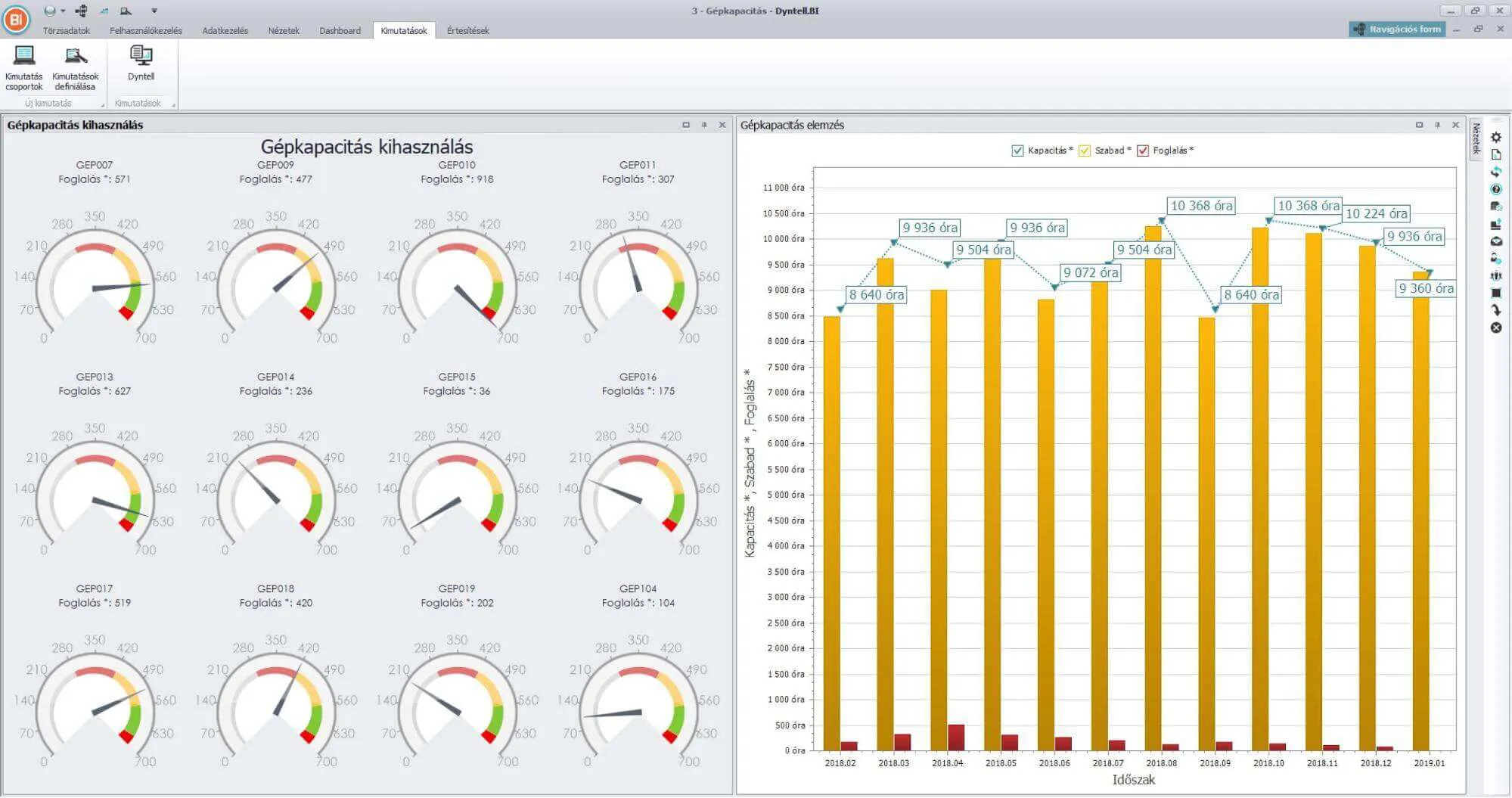Open the globe dropdown arrow in title bar

63,11
